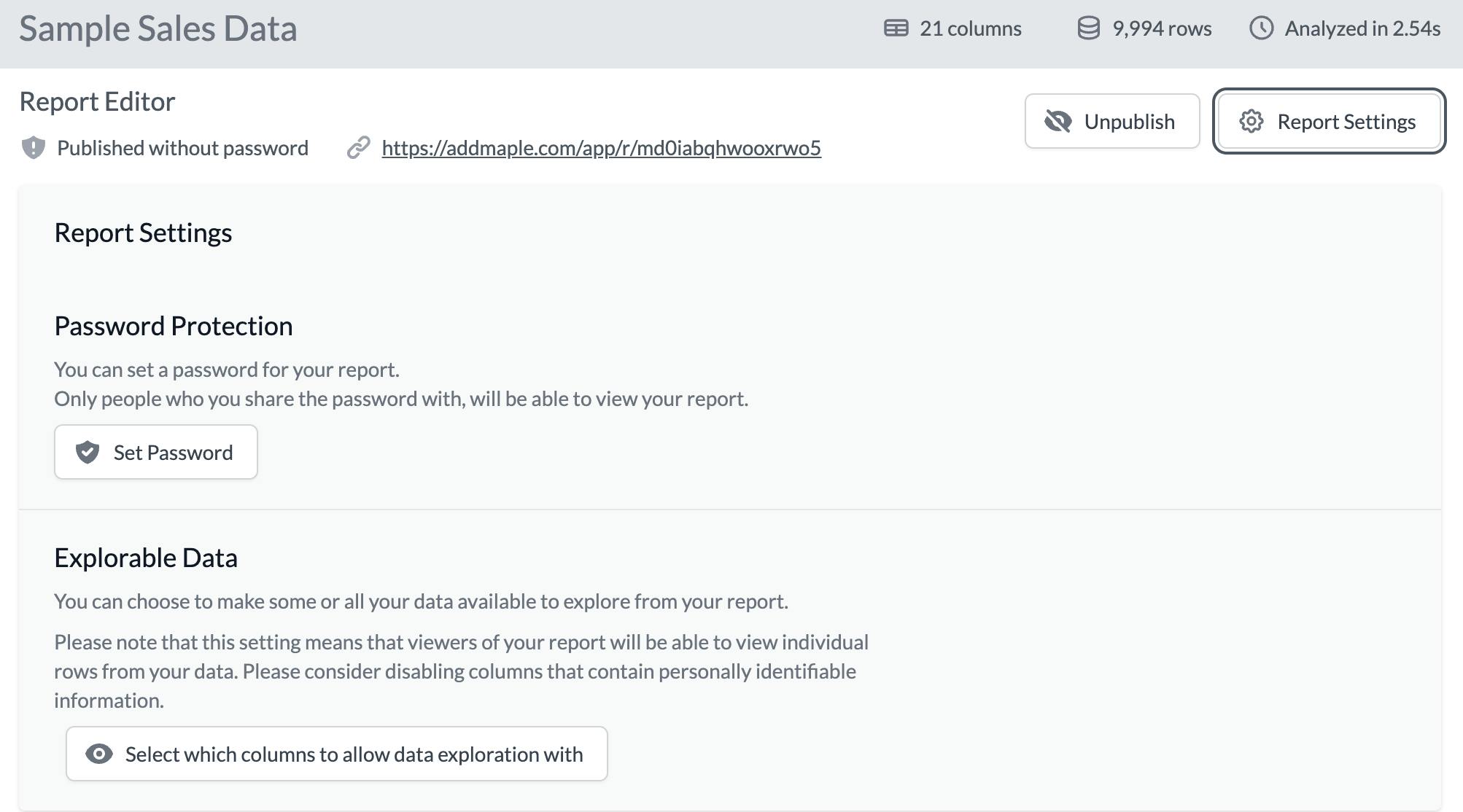Click the clock icon next to Analyzed time
This screenshot has width=1463, height=812.
pos(1261,28)
